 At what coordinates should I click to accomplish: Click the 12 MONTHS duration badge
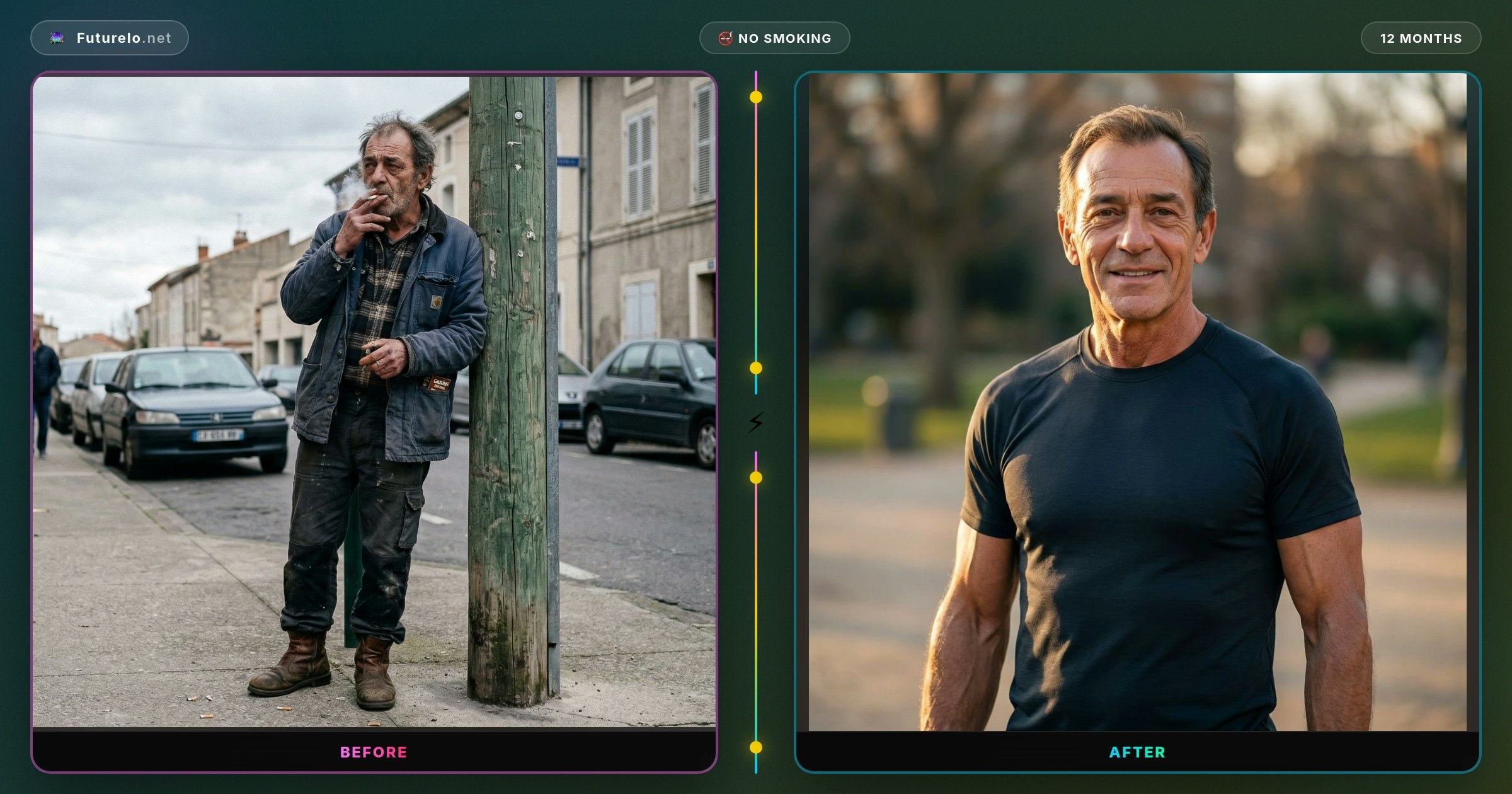pos(1421,38)
